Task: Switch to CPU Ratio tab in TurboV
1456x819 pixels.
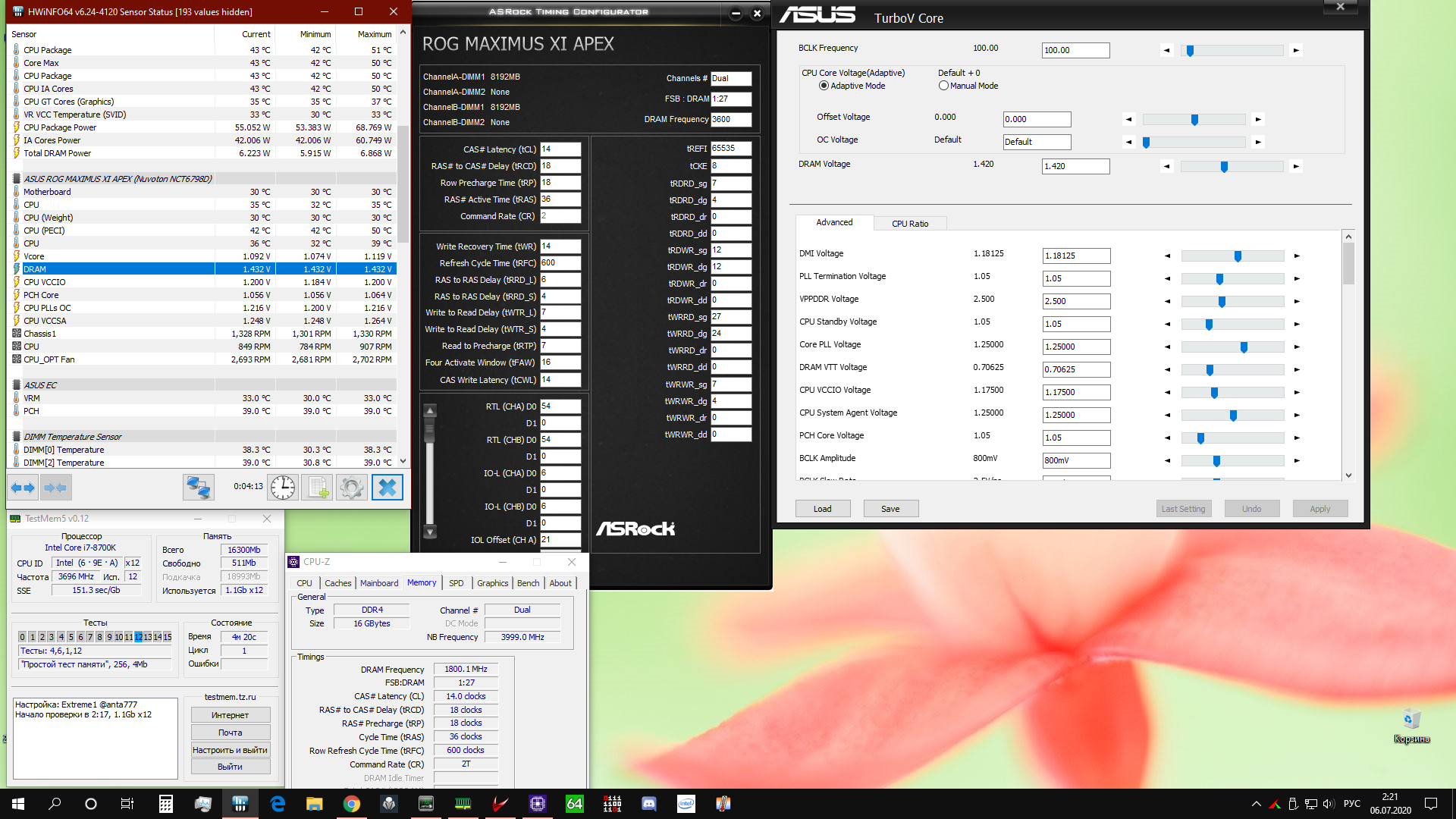Action: [909, 224]
